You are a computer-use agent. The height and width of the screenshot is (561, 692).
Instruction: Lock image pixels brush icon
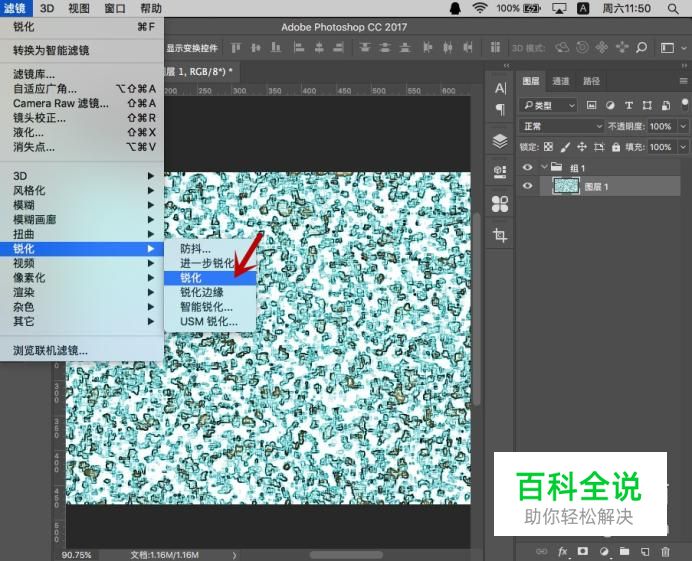[x=565, y=147]
